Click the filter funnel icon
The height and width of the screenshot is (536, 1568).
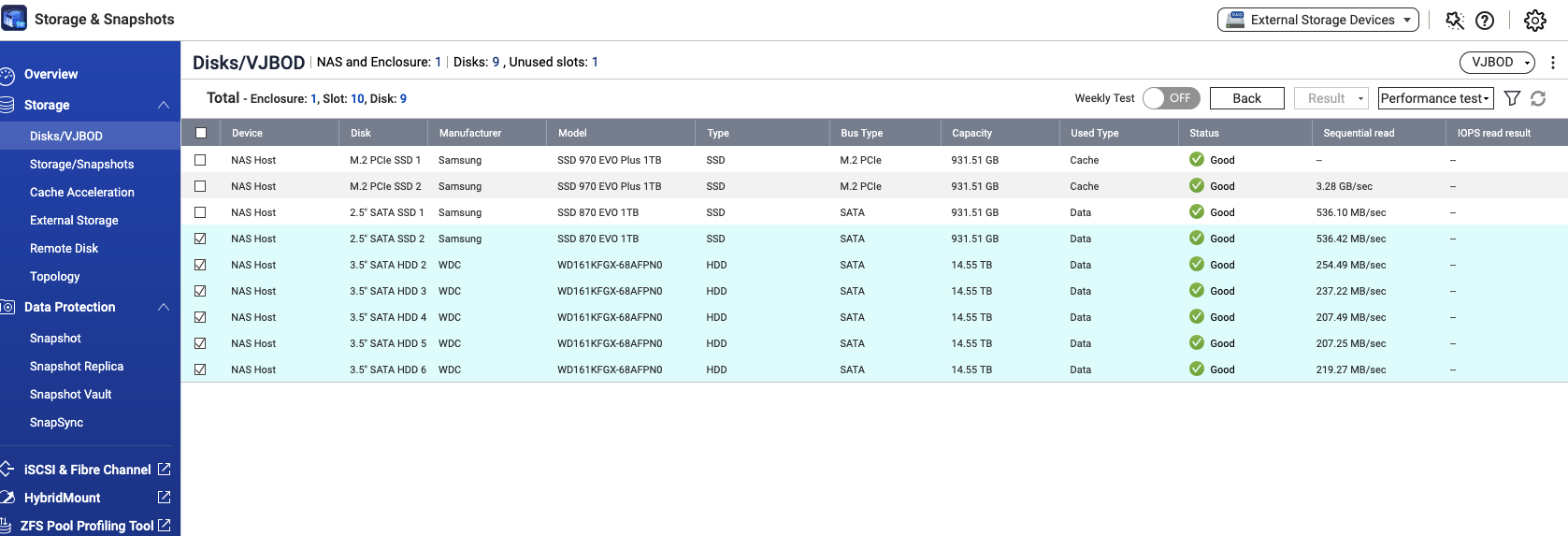coord(1512,98)
